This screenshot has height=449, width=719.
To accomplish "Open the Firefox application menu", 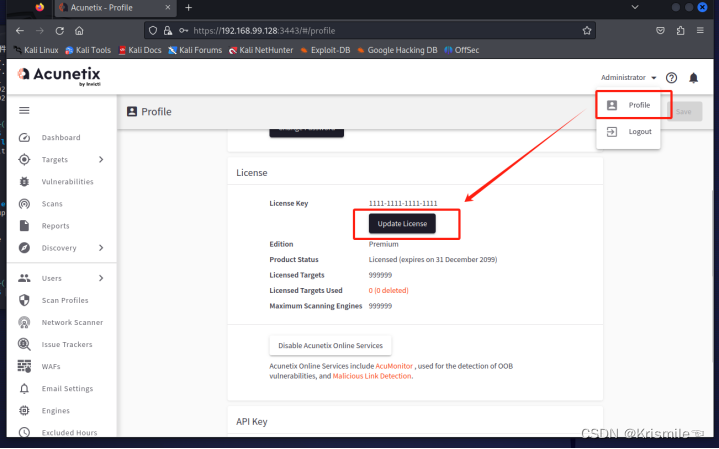I will tap(700, 31).
